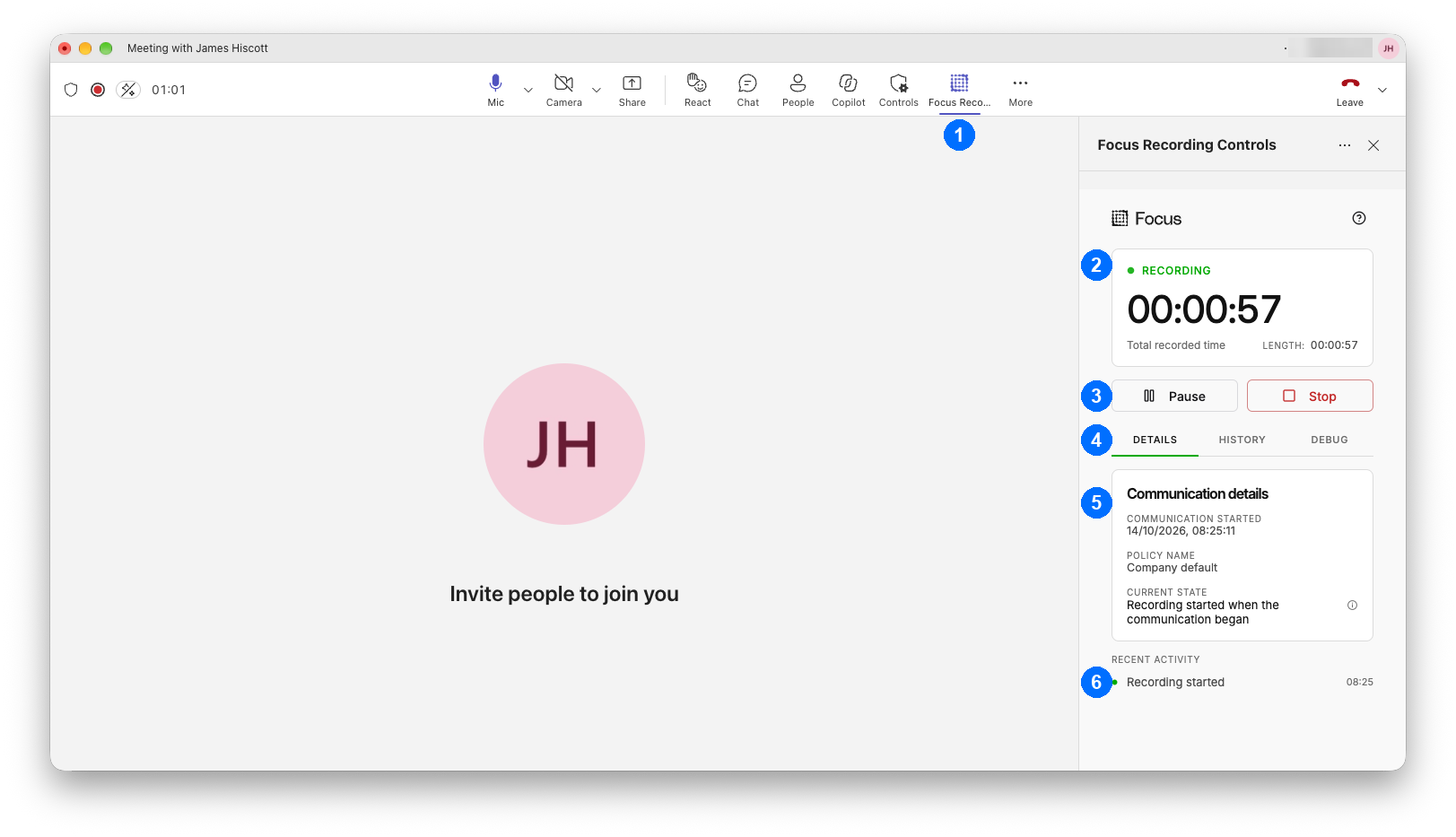Switch to the DEBUG tab
Viewport: 1456px width, 837px height.
pyautogui.click(x=1329, y=440)
